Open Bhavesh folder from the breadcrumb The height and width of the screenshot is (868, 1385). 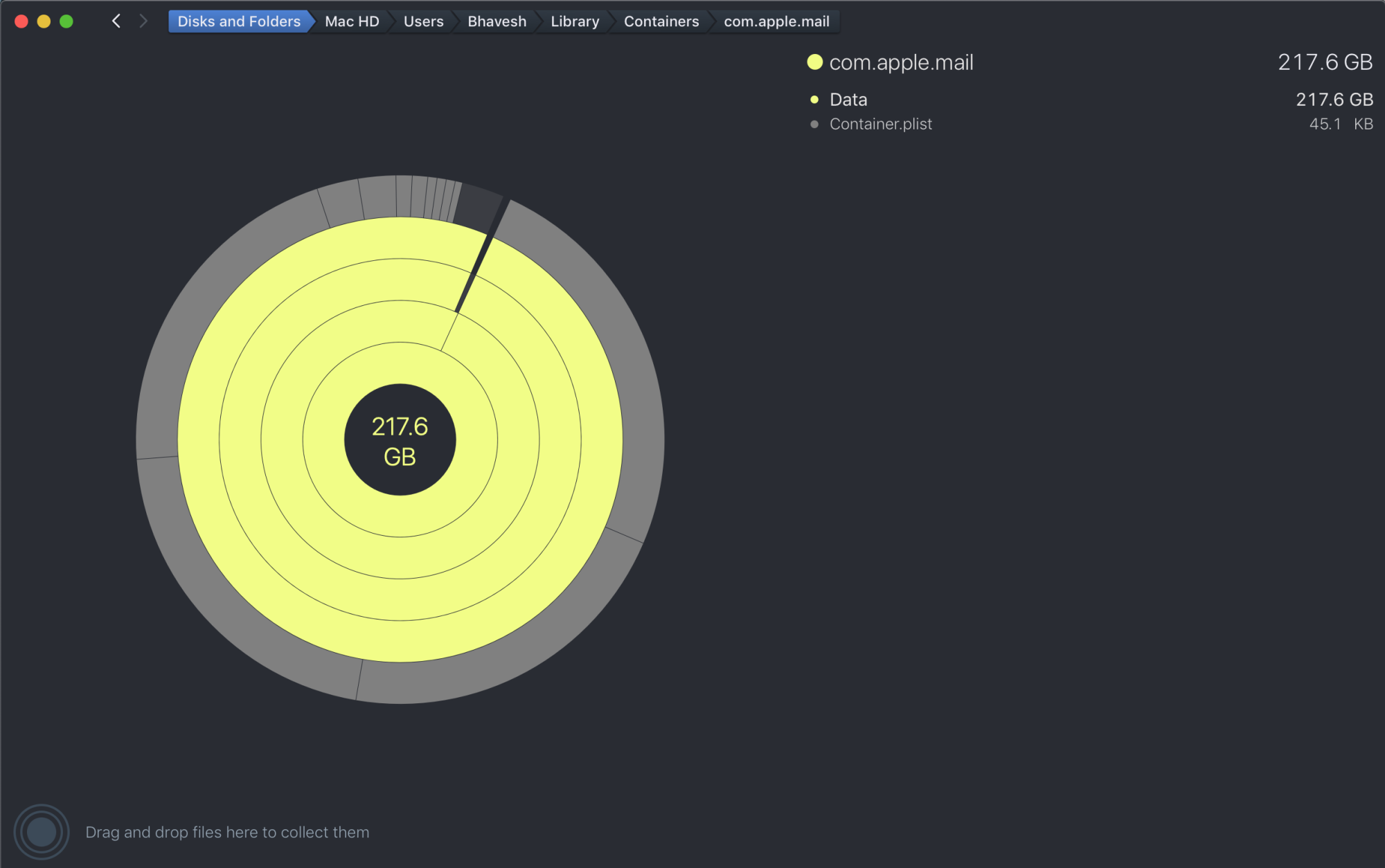coord(497,21)
